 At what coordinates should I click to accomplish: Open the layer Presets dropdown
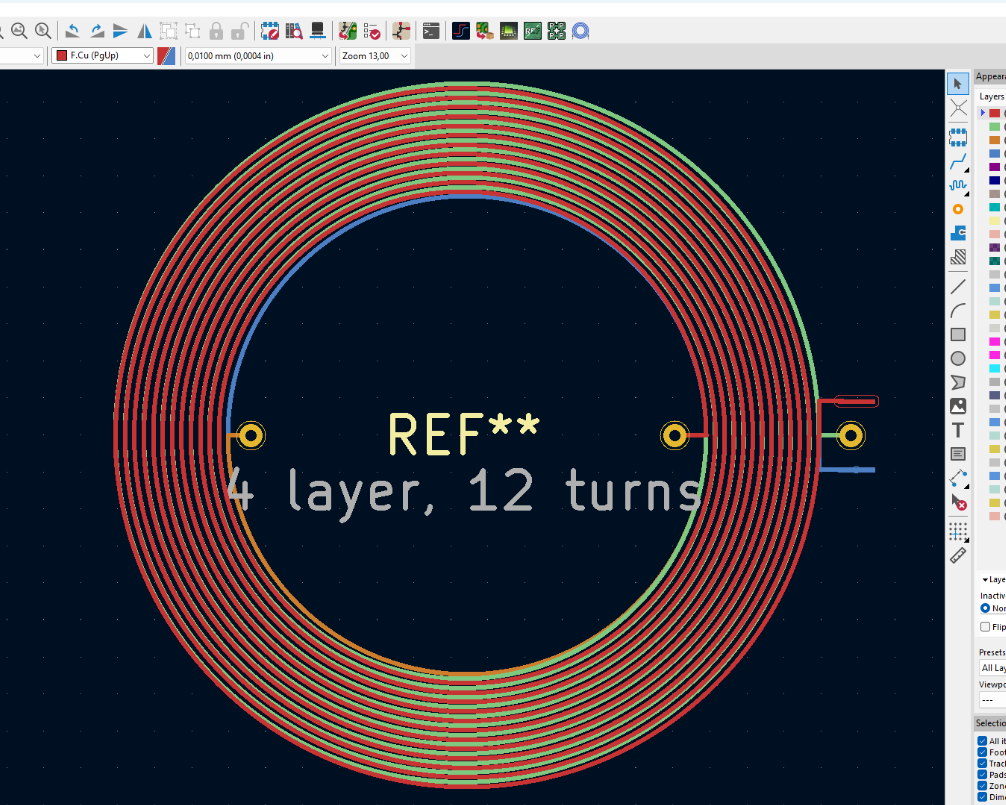pyautogui.click(x=993, y=668)
